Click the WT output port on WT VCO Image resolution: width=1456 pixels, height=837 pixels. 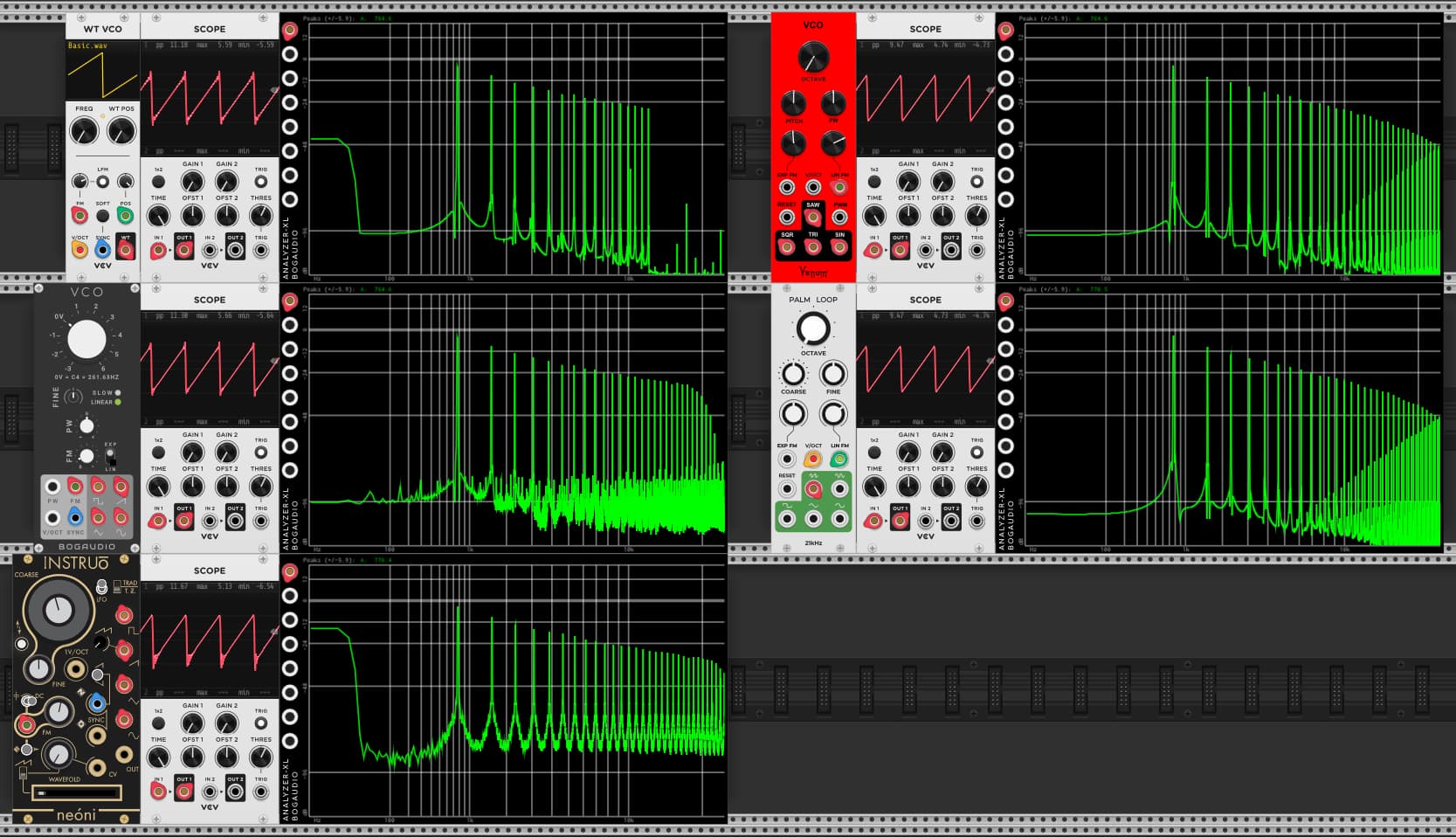click(126, 251)
